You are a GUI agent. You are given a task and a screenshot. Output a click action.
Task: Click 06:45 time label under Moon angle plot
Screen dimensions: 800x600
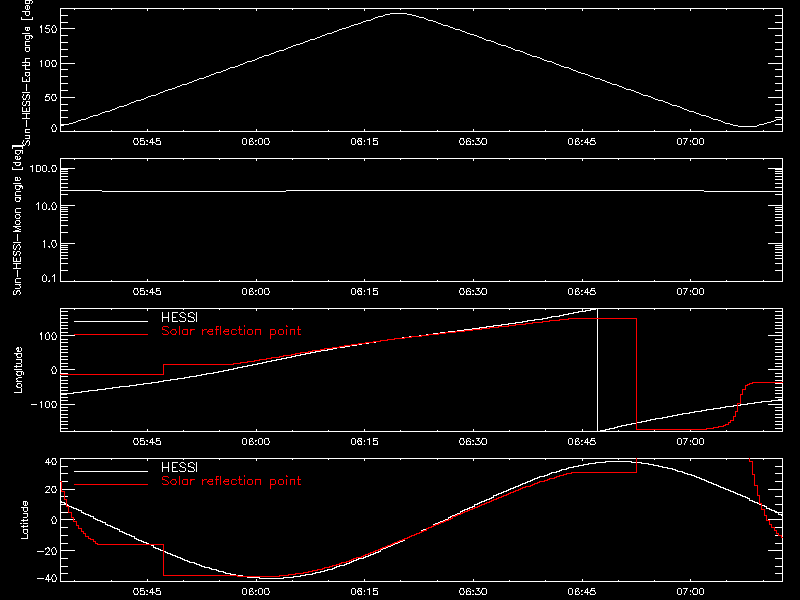coord(582,292)
